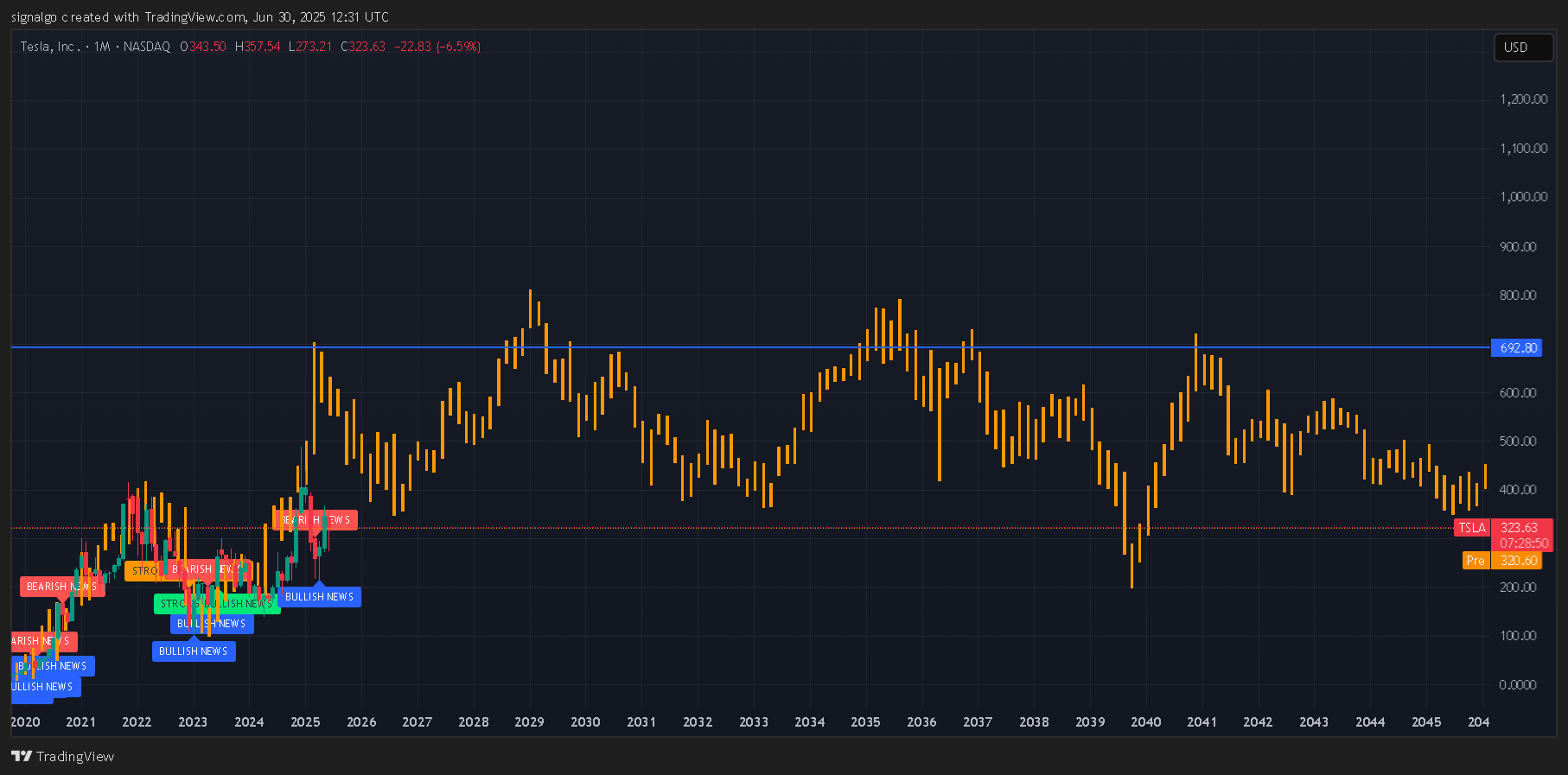Click the 500.00 price axis label
The width and height of the screenshot is (1568, 775).
coord(1518,441)
